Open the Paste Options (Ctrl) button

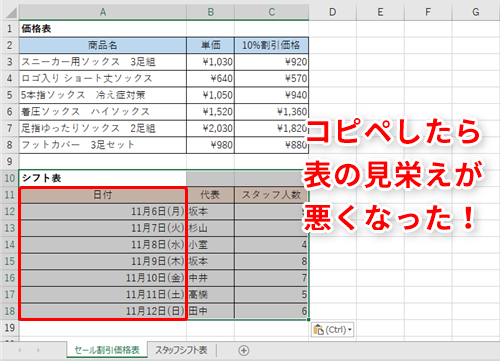click(332, 330)
